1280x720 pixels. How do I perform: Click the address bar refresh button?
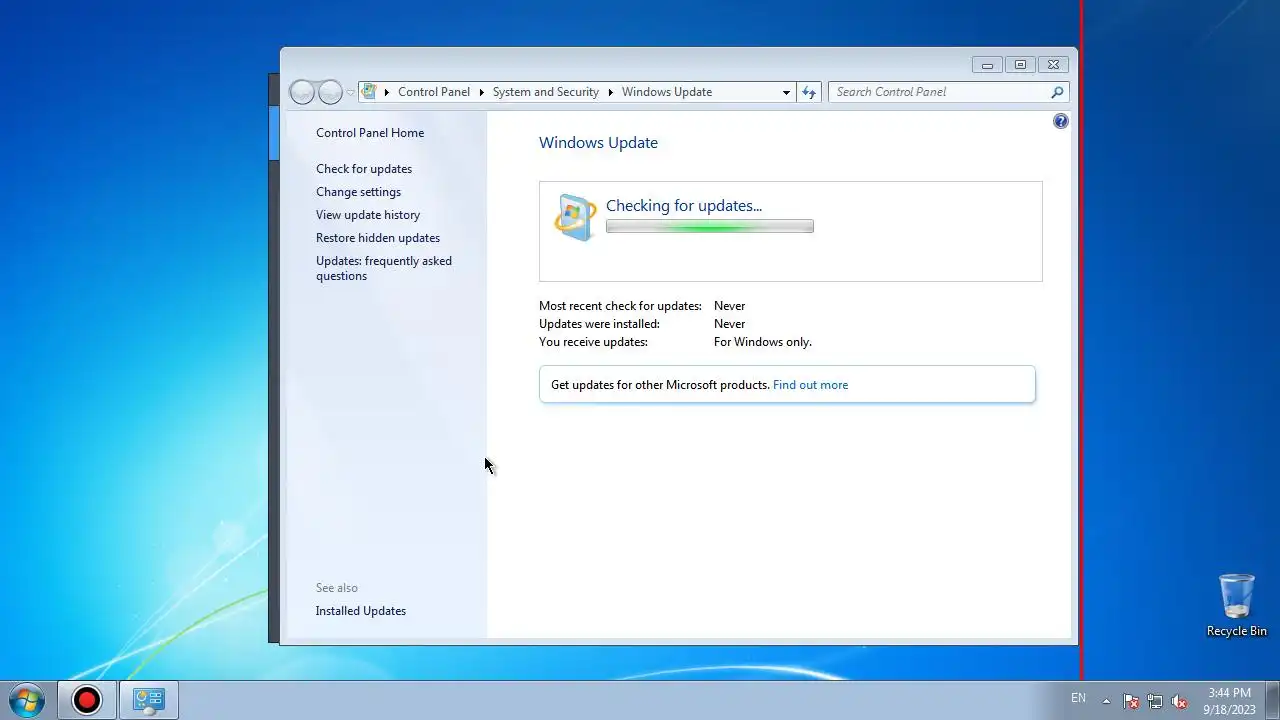tap(809, 92)
